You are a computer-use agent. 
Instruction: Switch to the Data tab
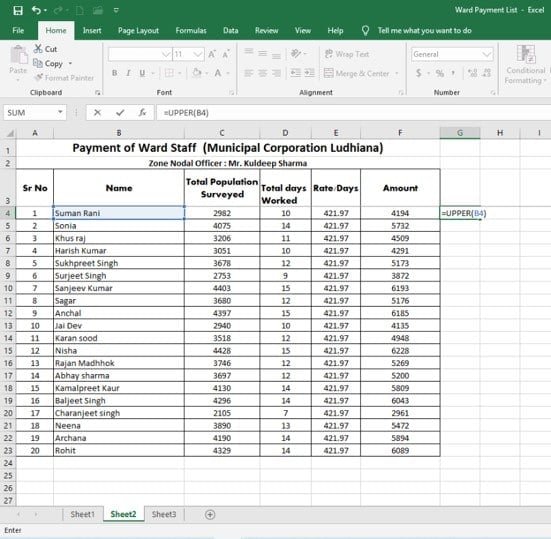231,31
